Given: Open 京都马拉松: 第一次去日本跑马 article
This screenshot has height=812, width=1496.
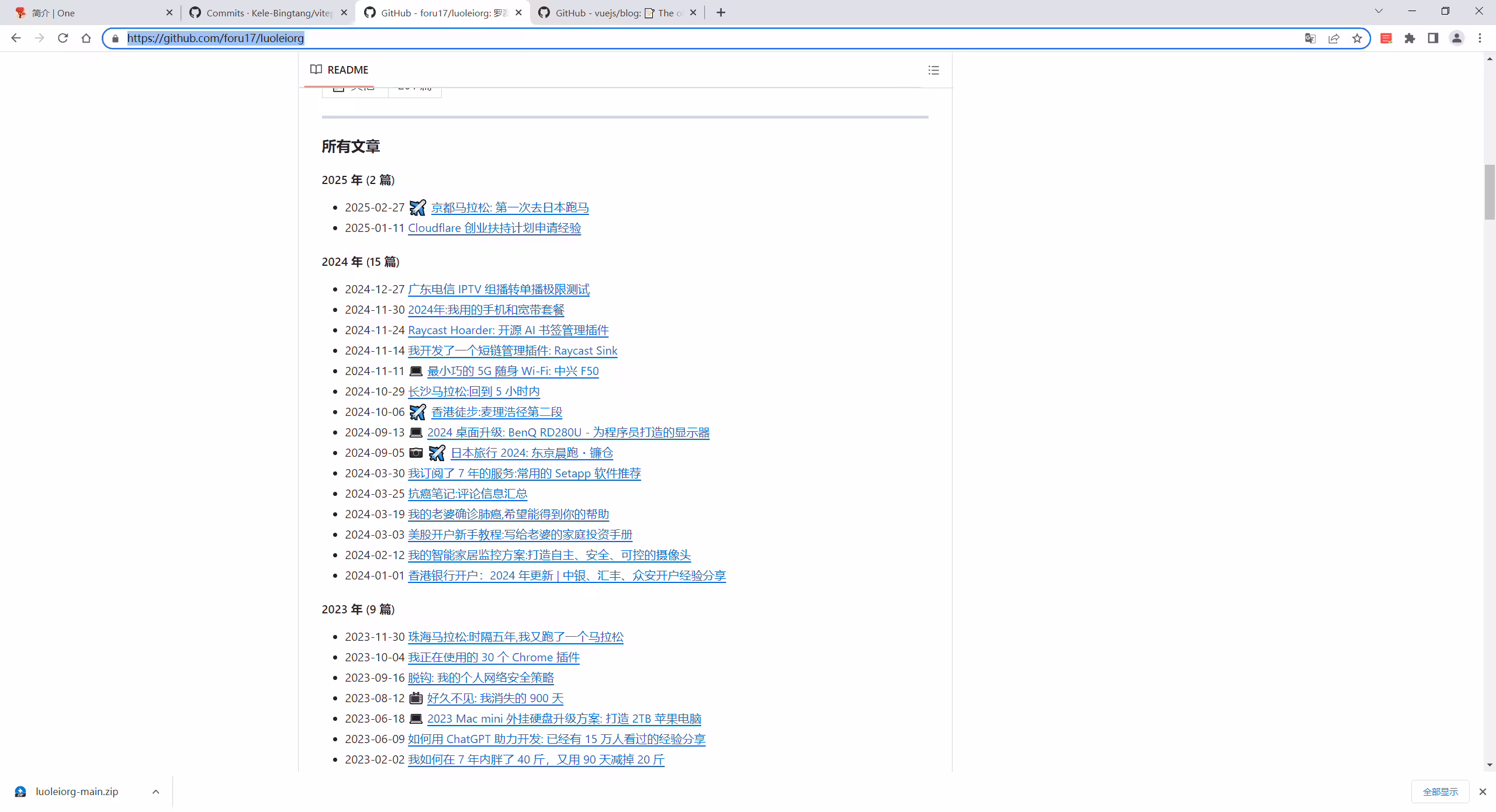Looking at the screenshot, I should (x=510, y=207).
